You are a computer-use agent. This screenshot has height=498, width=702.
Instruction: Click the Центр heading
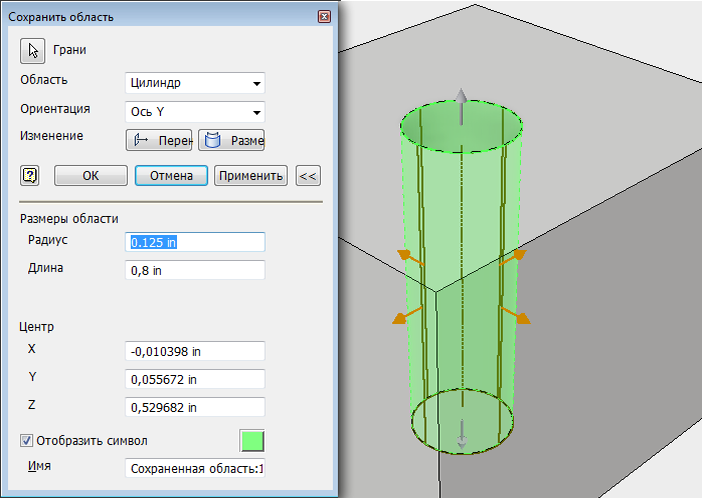pyautogui.click(x=37, y=327)
